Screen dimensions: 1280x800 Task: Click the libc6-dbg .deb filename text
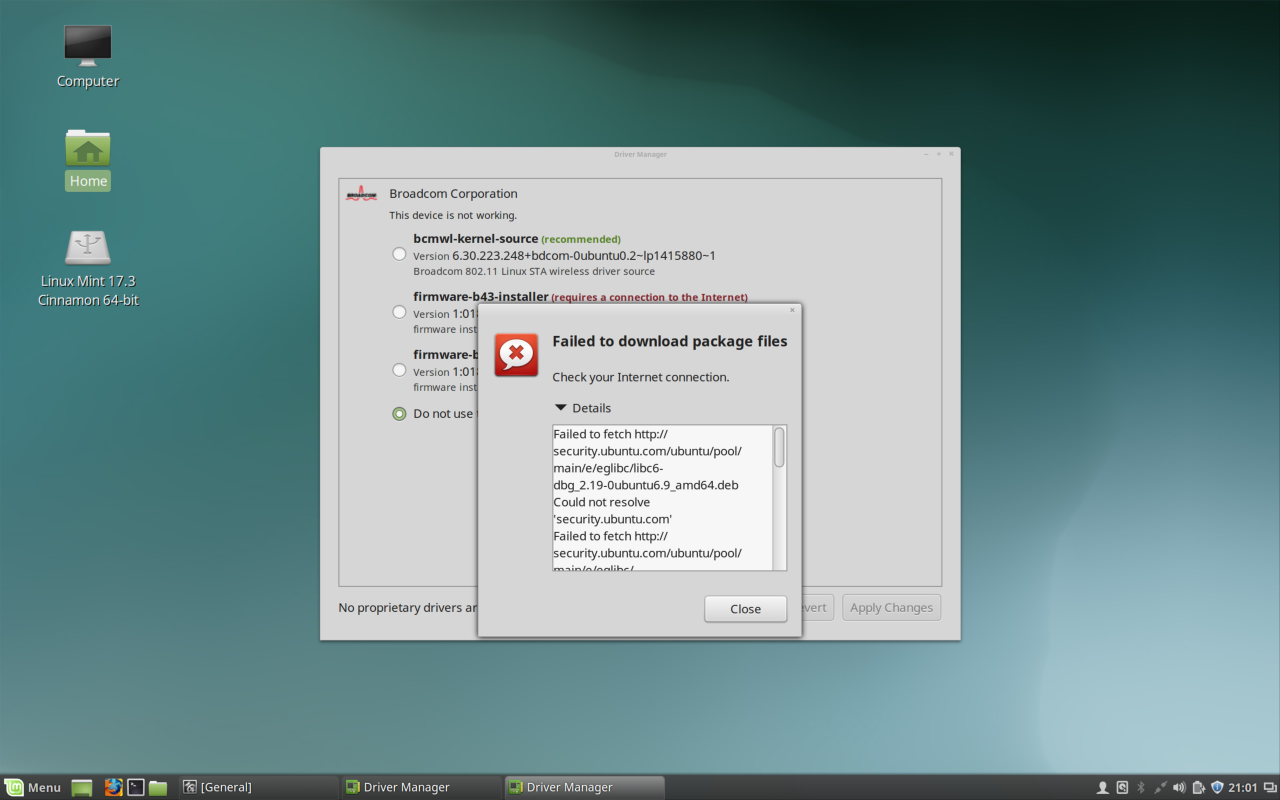coord(646,477)
